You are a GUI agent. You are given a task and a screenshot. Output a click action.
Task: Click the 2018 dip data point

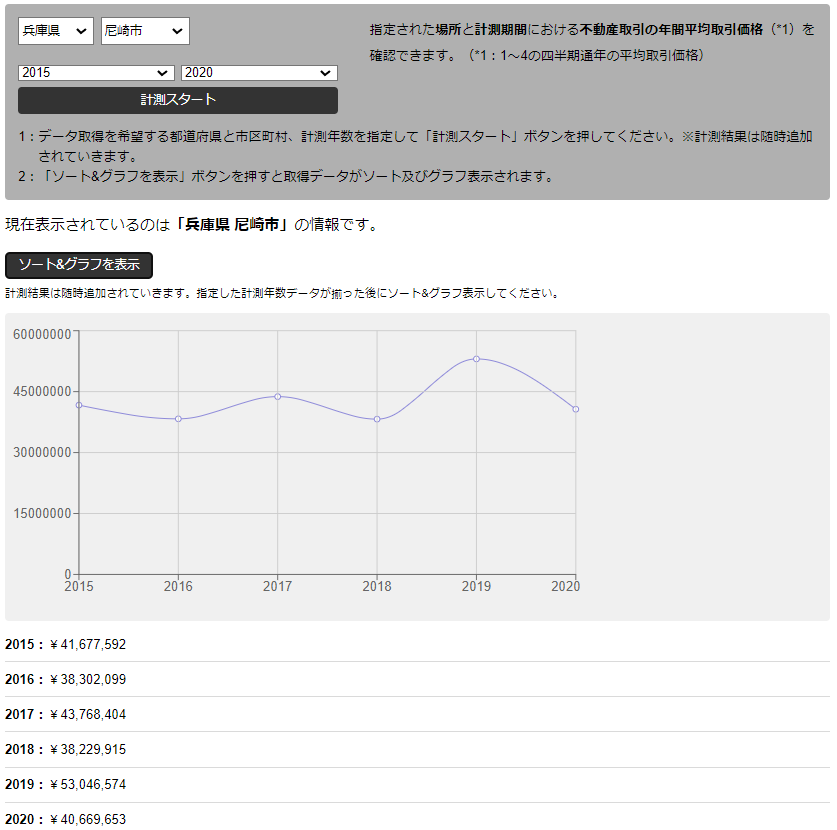tap(378, 419)
